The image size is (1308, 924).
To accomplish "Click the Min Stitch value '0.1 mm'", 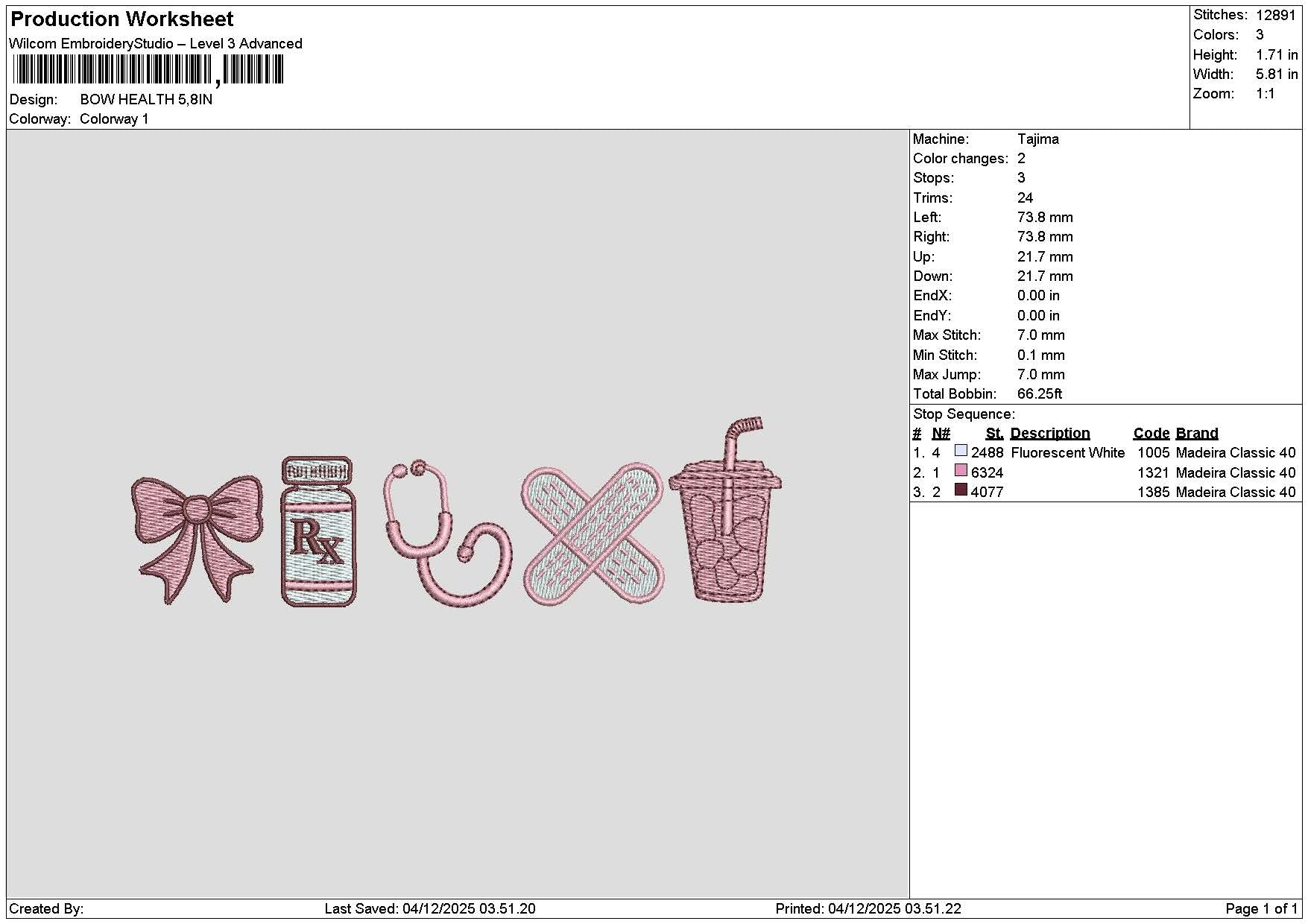I will (1040, 355).
